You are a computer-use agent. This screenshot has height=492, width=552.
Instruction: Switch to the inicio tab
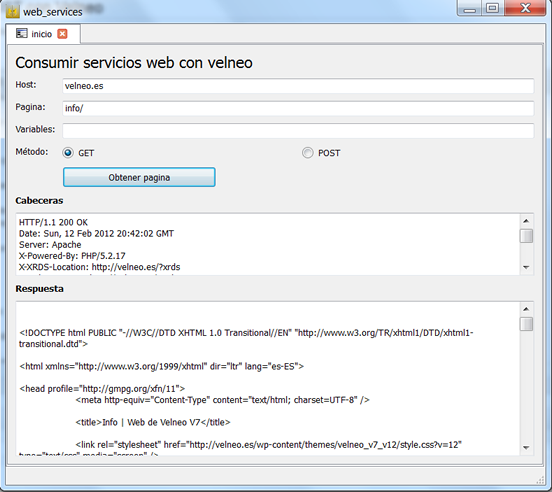coord(43,34)
